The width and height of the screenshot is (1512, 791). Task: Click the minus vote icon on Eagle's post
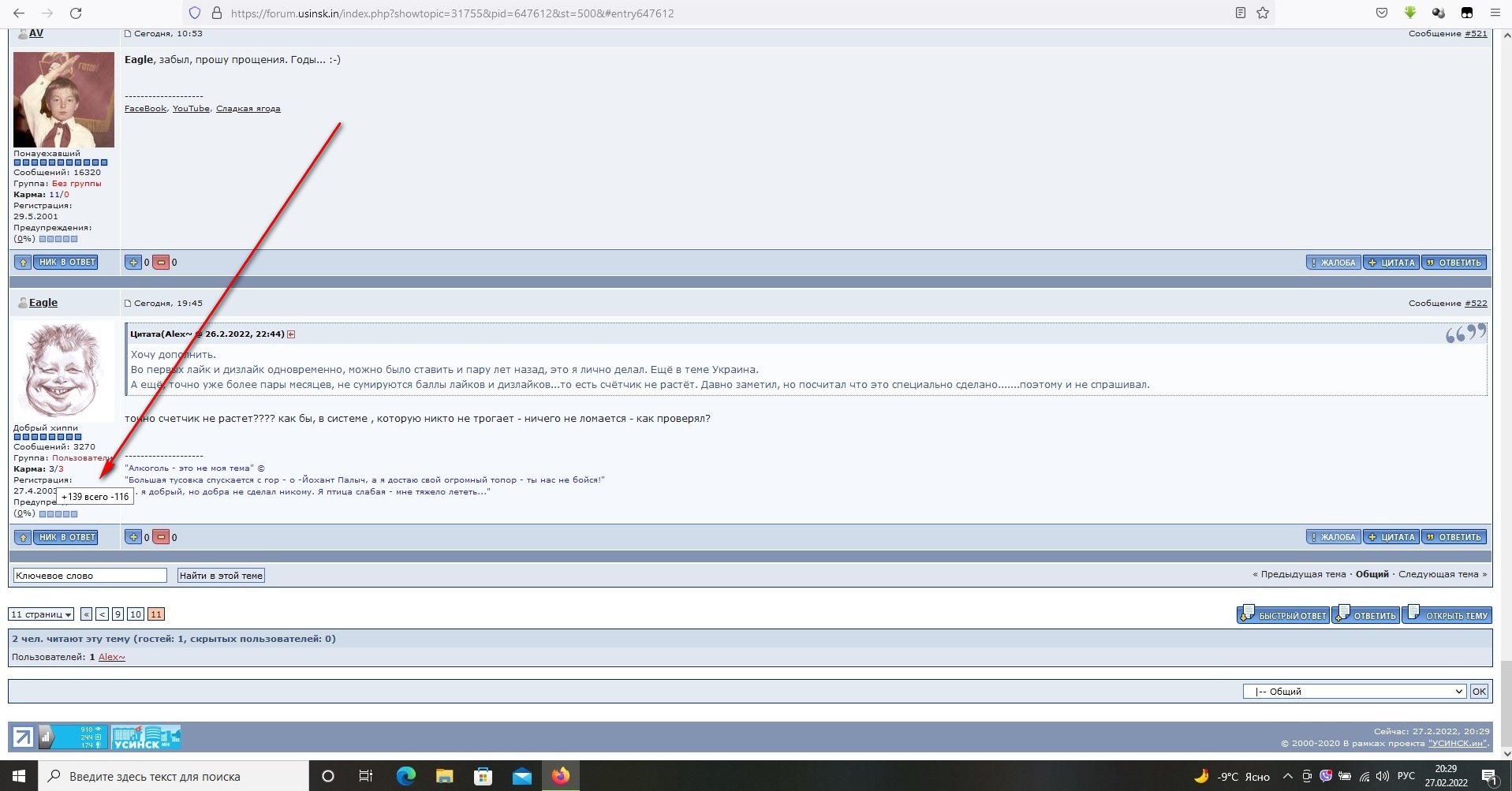(x=161, y=537)
